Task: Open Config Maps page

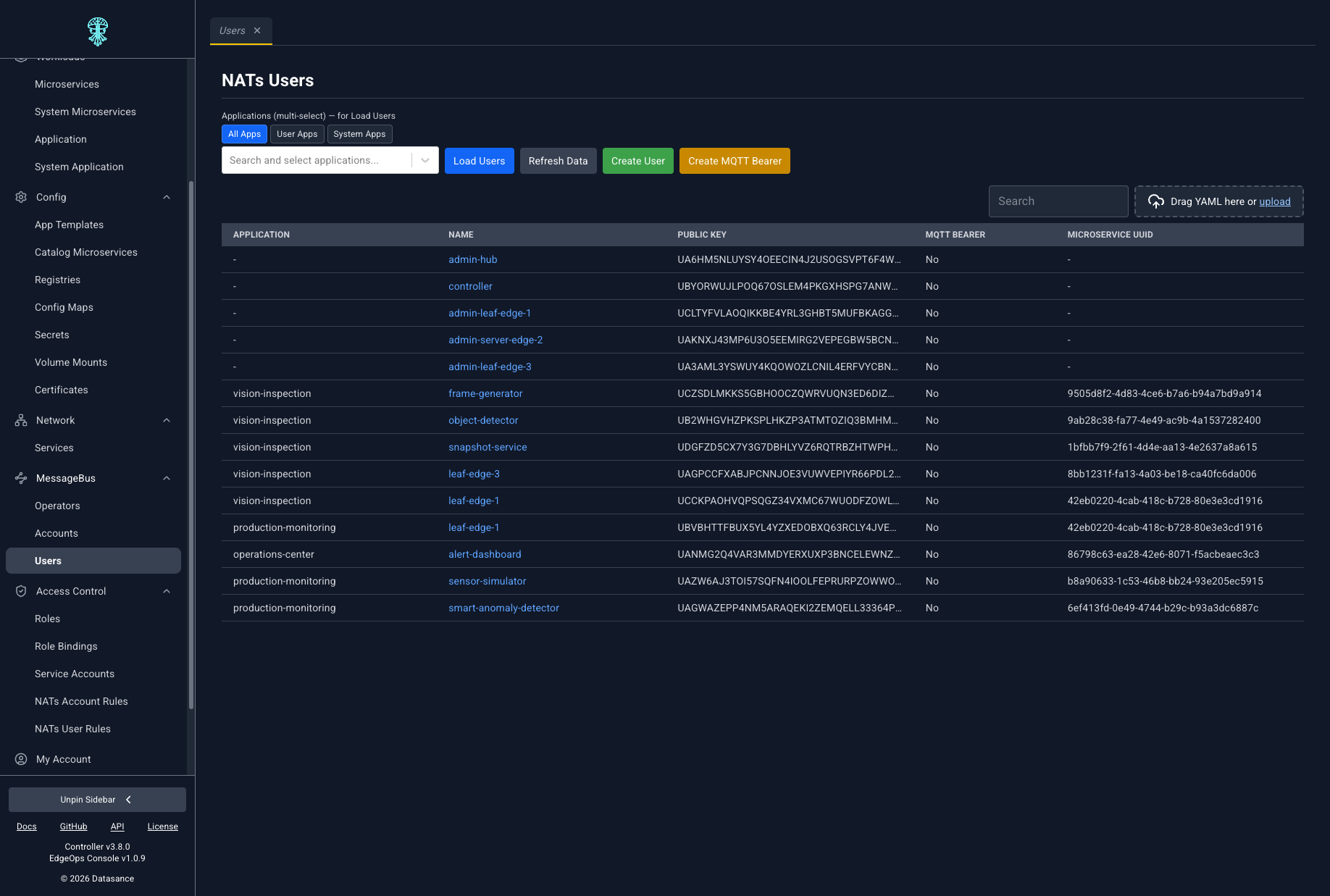Action: tap(64, 307)
